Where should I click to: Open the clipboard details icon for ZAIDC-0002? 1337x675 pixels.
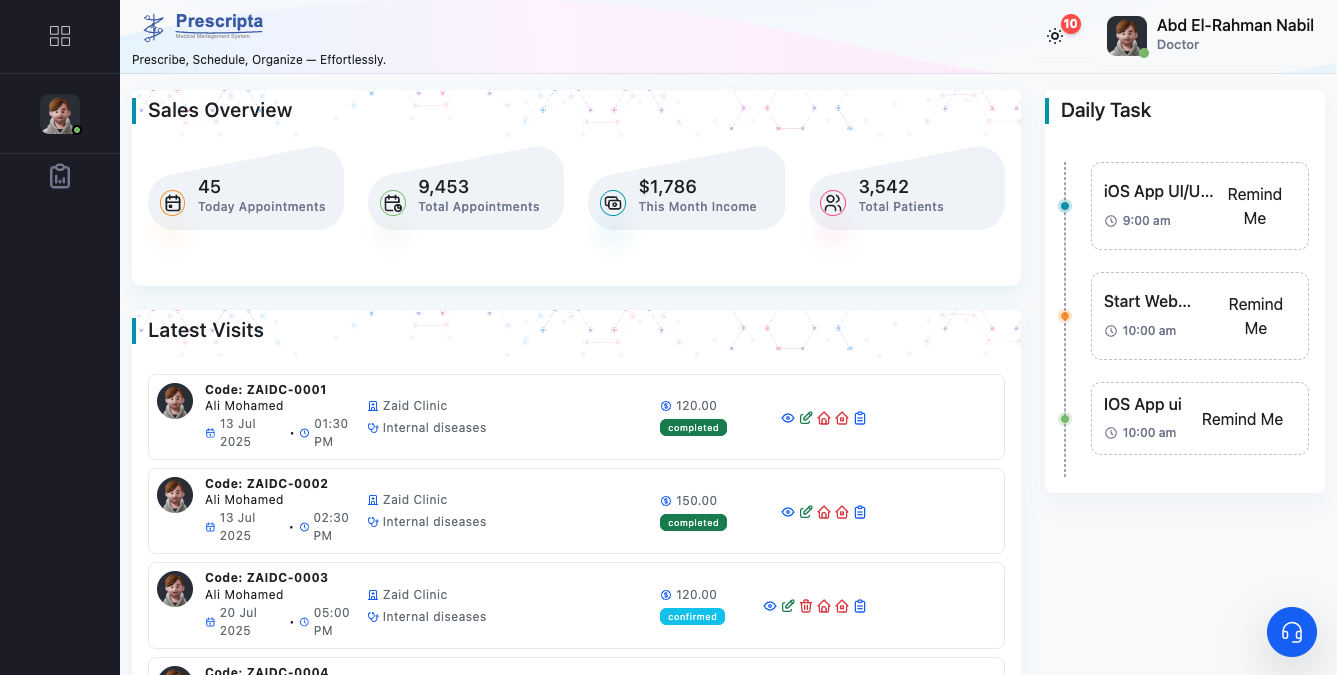point(860,512)
